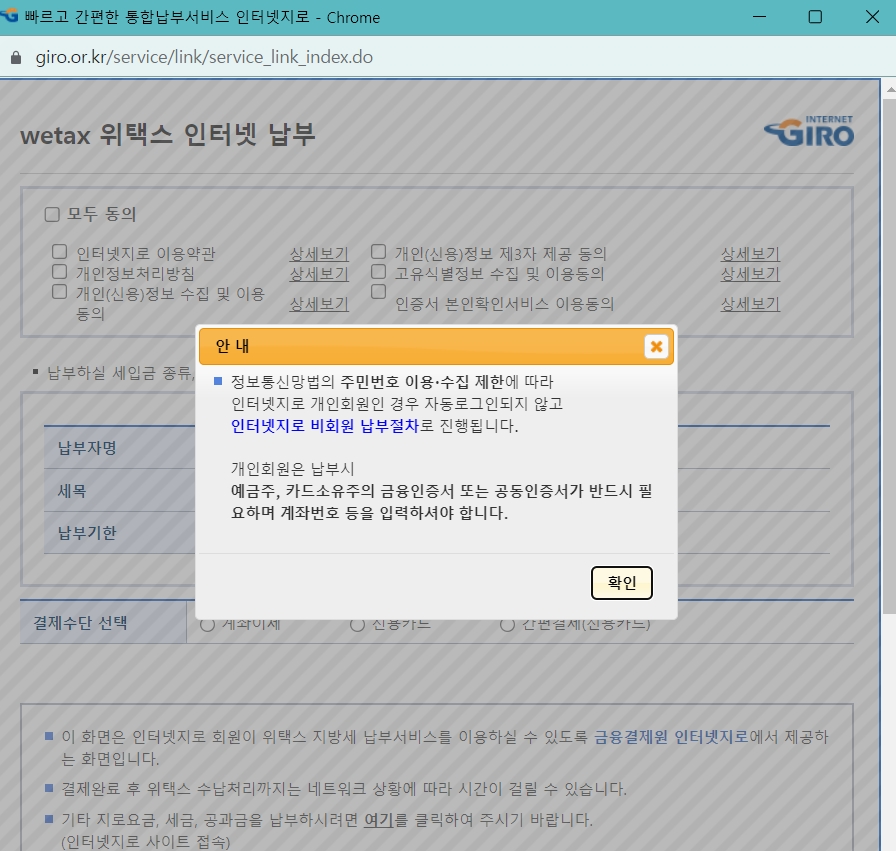Check 개인(신용)정보 수집 및 이용 동의 checkbox
Image resolution: width=896 pixels, height=851 pixels.
pos(59,291)
